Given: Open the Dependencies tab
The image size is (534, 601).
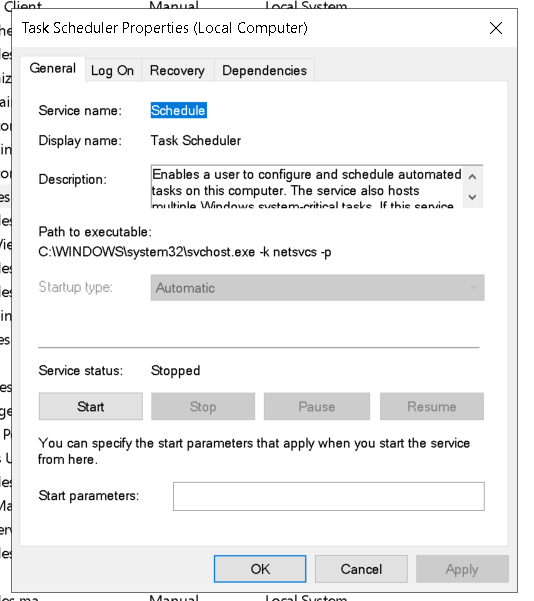Looking at the screenshot, I should pyautogui.click(x=265, y=71).
